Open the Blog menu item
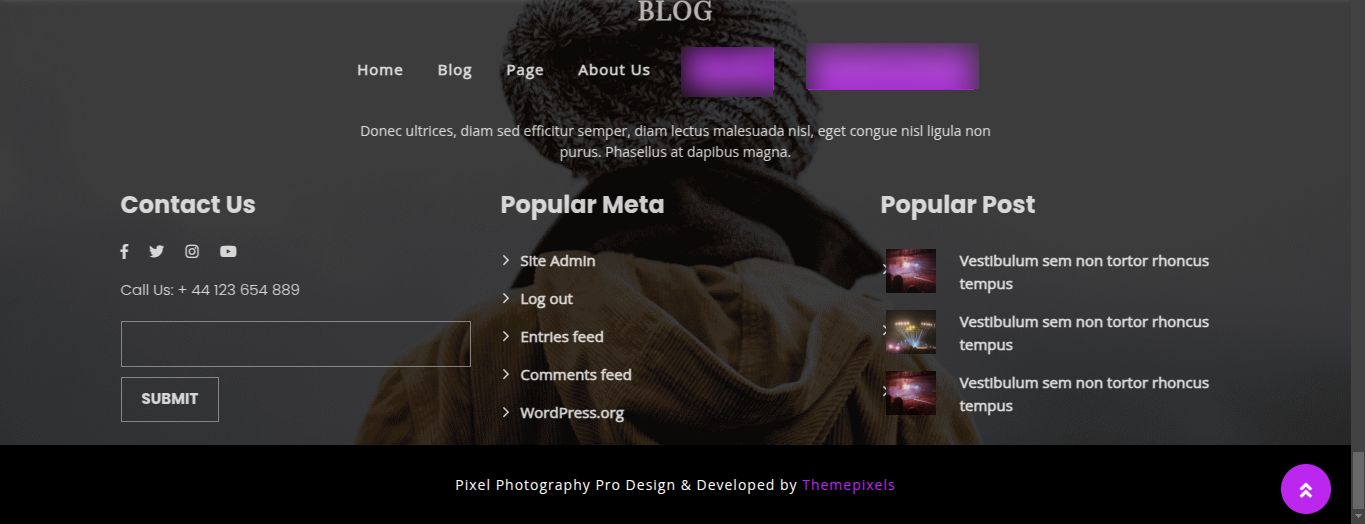1365x524 pixels. [454, 70]
